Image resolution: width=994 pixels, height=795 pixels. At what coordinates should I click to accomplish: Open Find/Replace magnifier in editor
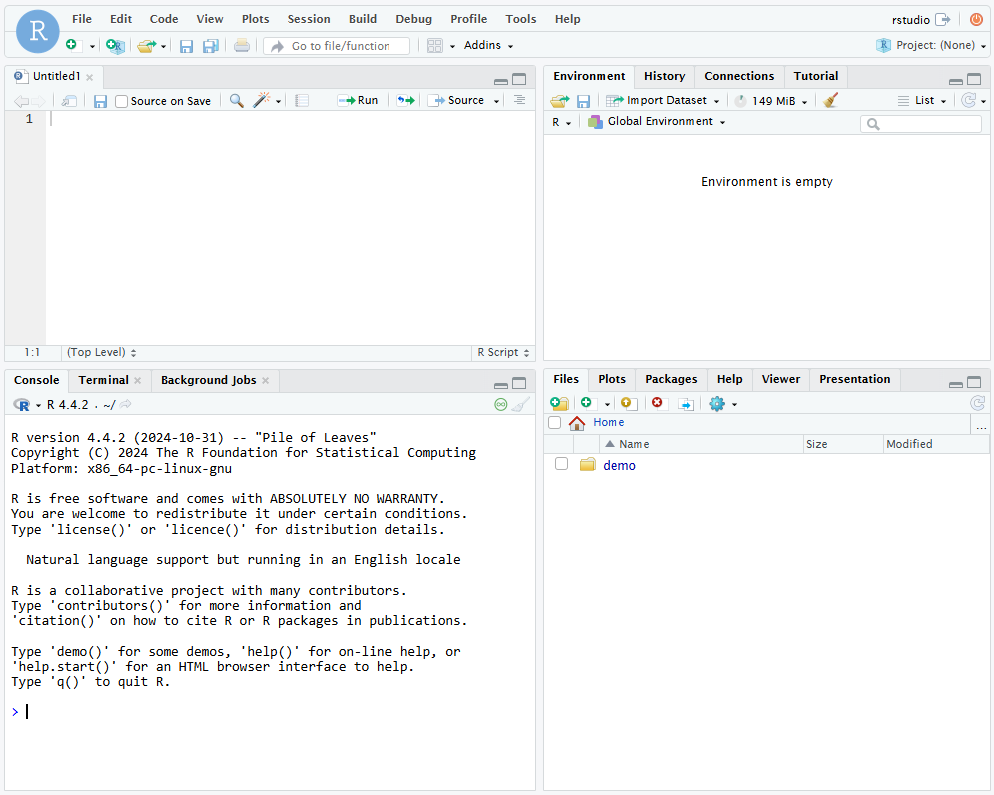point(236,100)
